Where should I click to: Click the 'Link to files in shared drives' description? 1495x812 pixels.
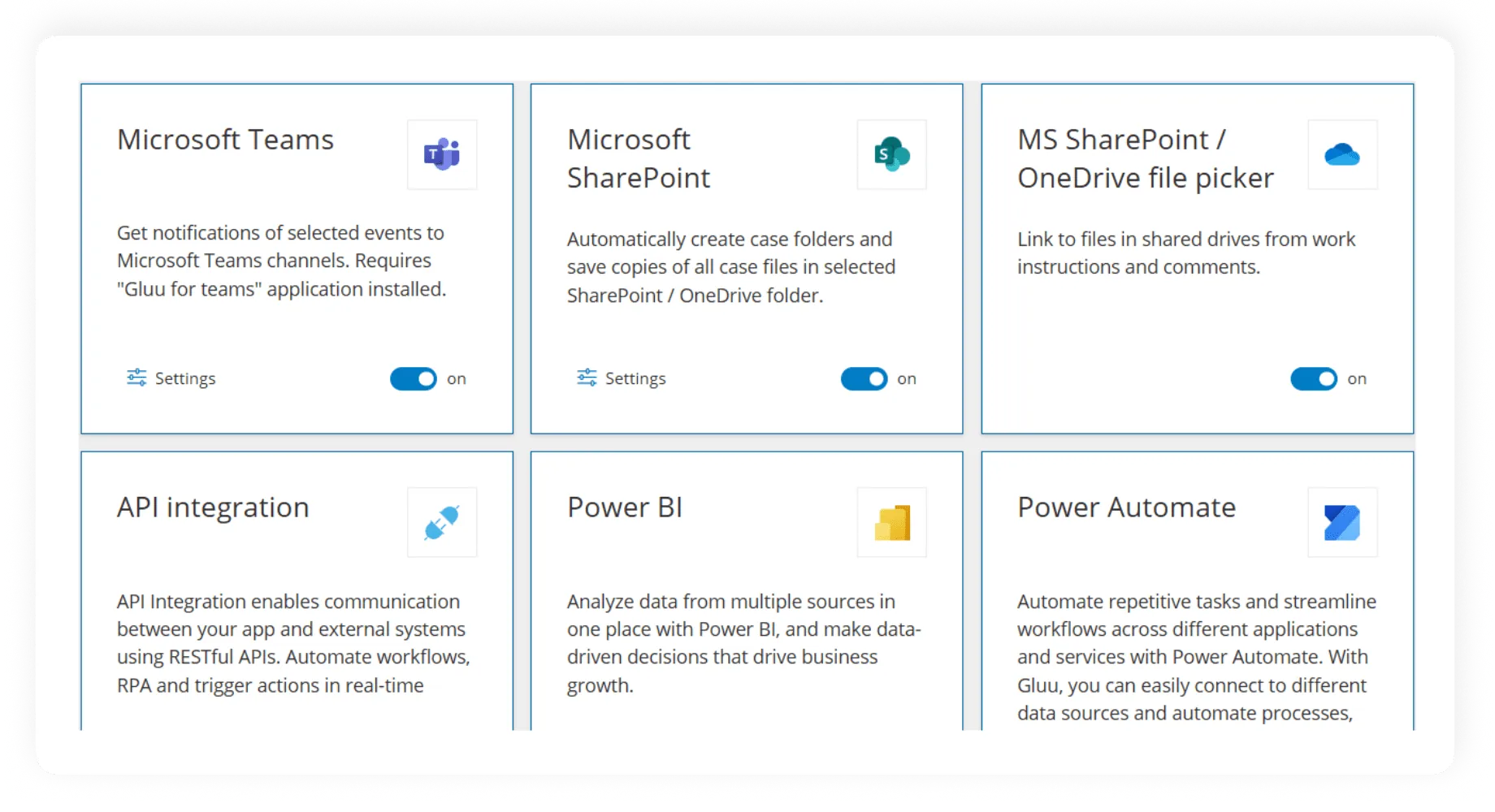tap(1186, 253)
